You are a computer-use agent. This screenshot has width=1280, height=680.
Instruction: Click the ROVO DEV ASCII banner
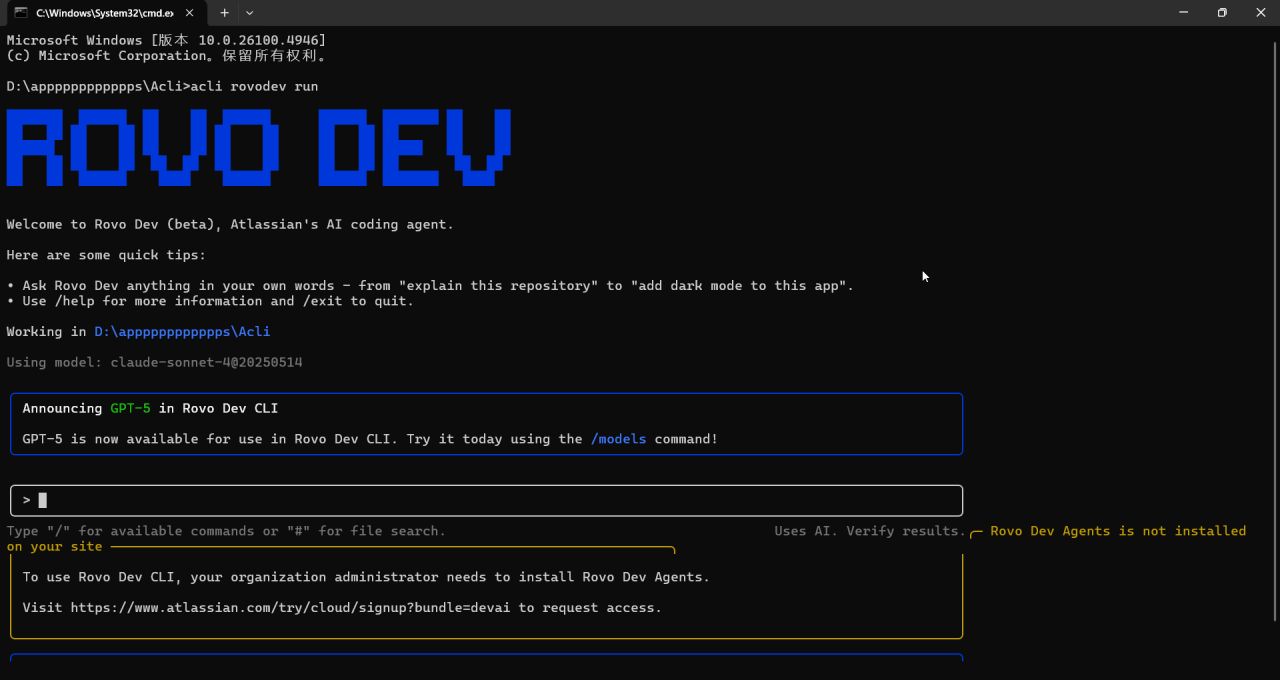point(259,147)
